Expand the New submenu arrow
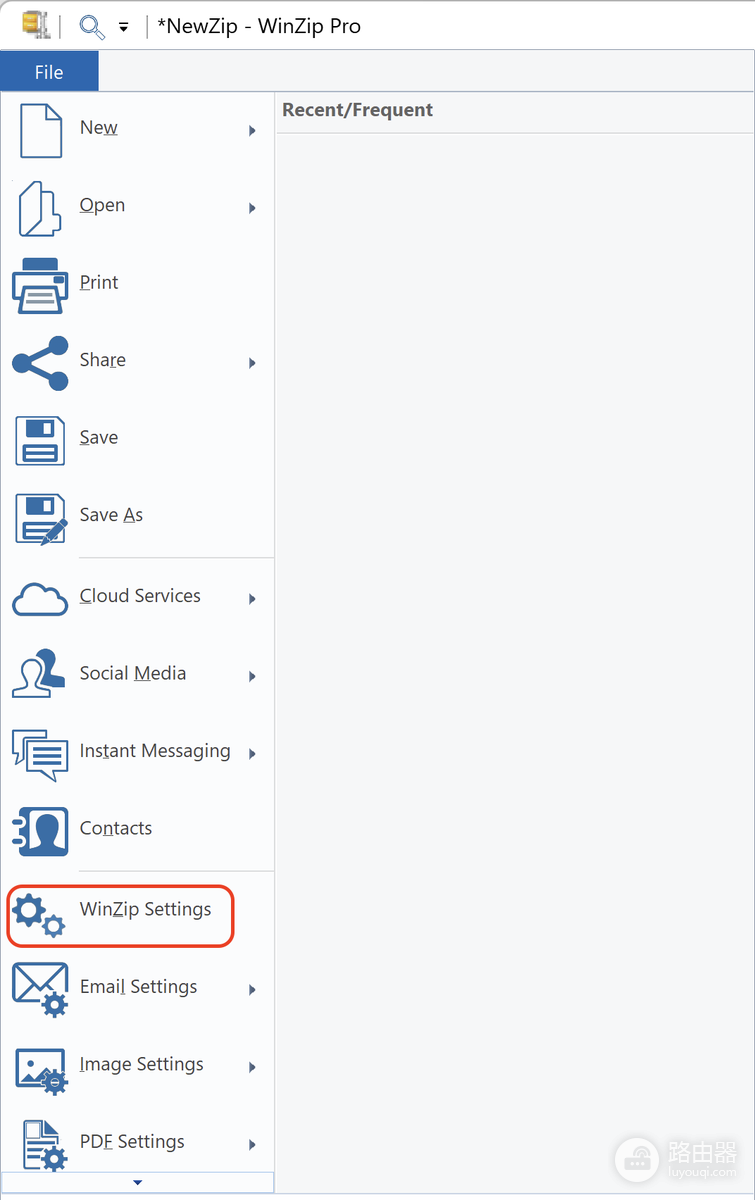Viewport: 755px width, 1200px height. coord(252,131)
